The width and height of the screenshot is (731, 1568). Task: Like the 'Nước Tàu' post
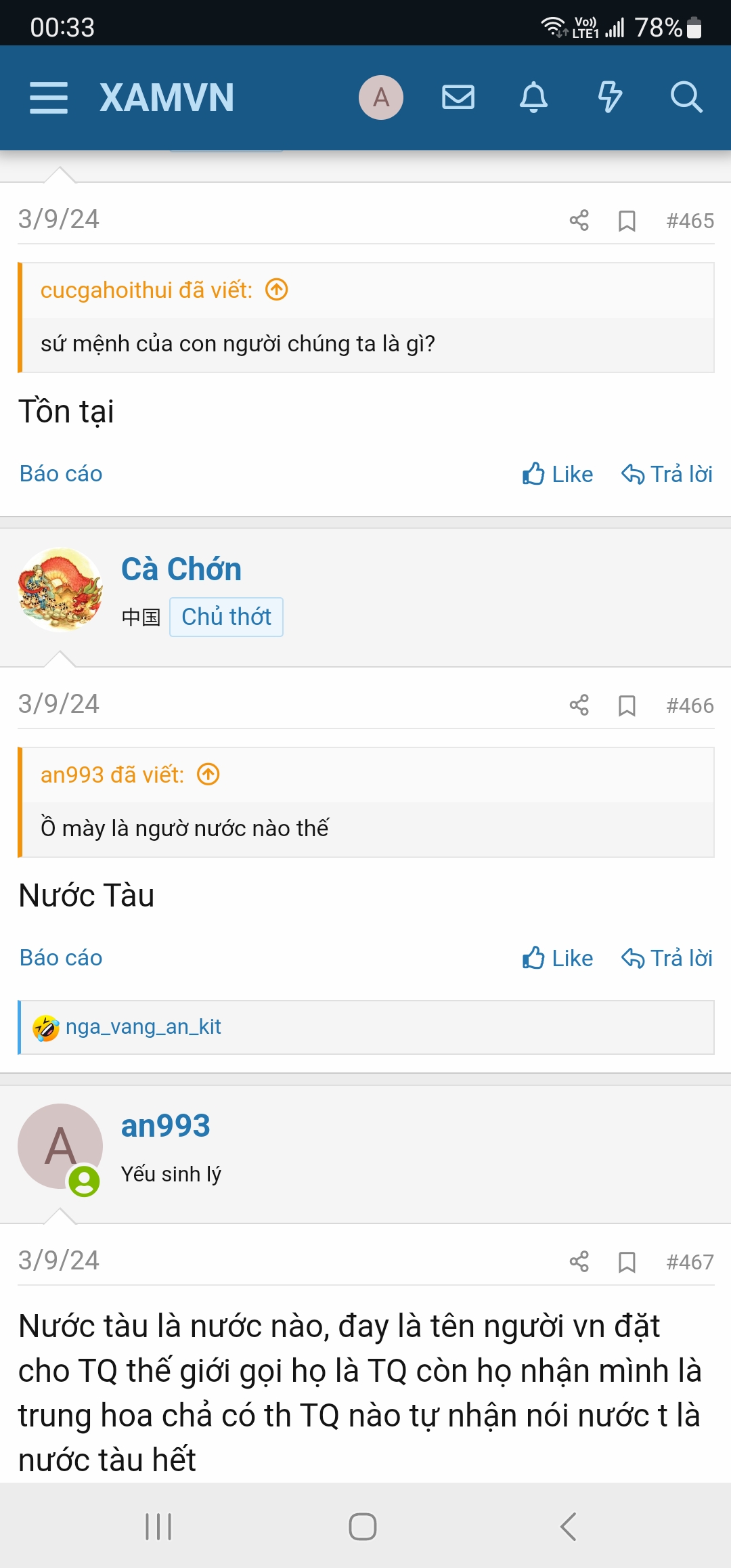point(558,958)
